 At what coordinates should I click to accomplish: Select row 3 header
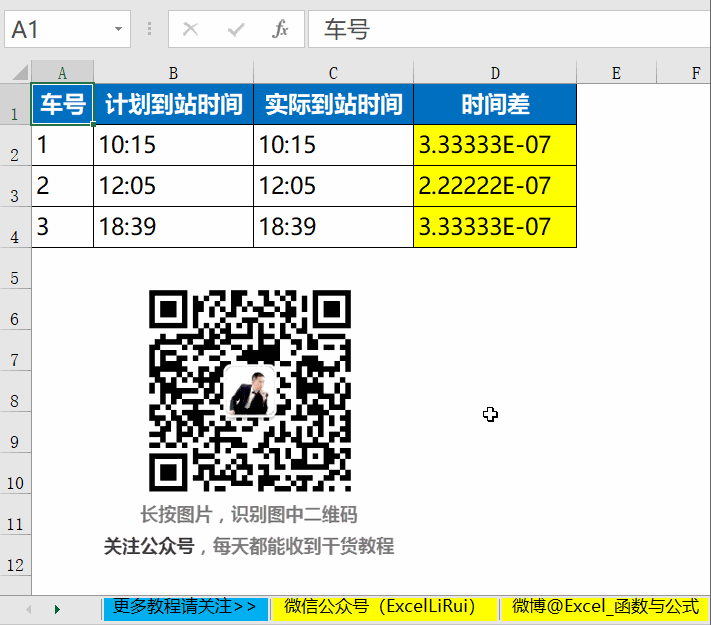[15, 186]
